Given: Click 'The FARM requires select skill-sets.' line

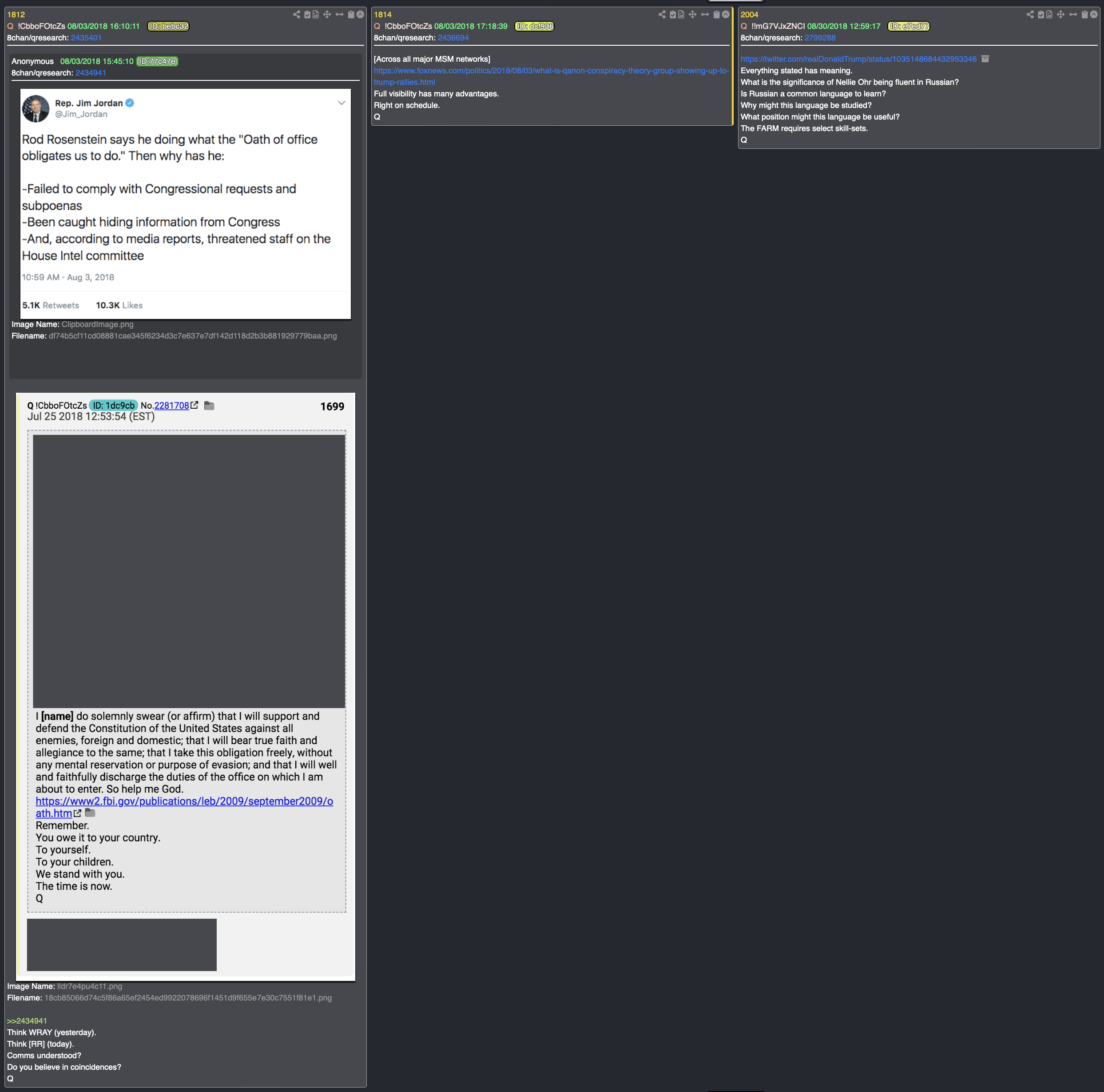Looking at the screenshot, I should point(804,128).
